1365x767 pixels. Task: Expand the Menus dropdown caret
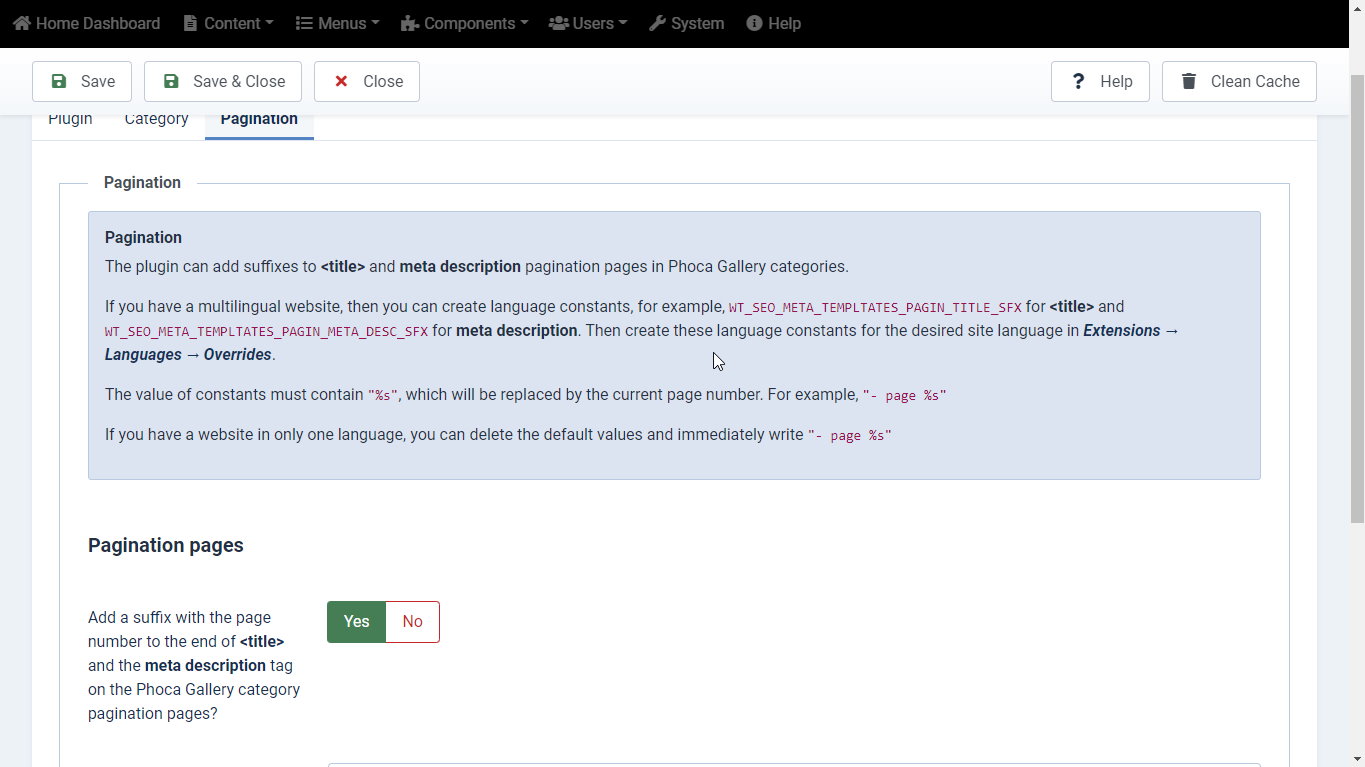tap(375, 23)
